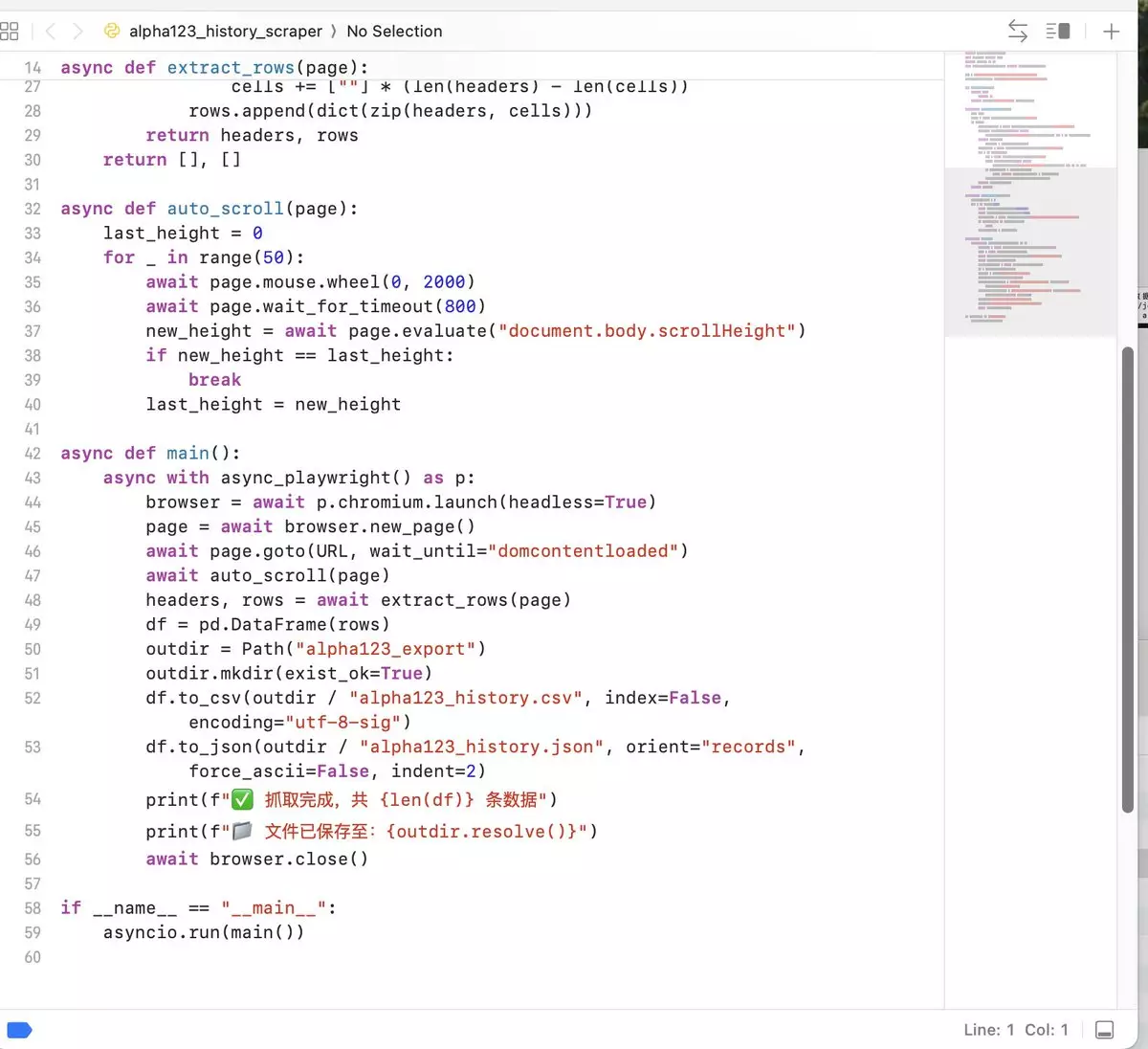Go forward in editor history
1148x1049 pixels.
click(78, 32)
